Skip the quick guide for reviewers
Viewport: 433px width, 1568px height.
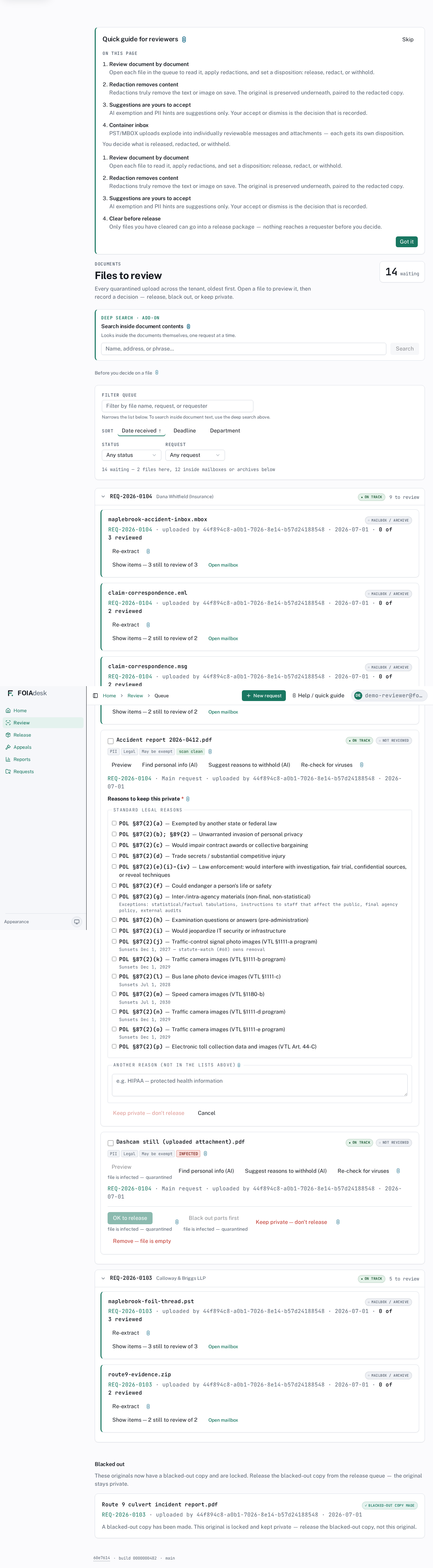(408, 40)
